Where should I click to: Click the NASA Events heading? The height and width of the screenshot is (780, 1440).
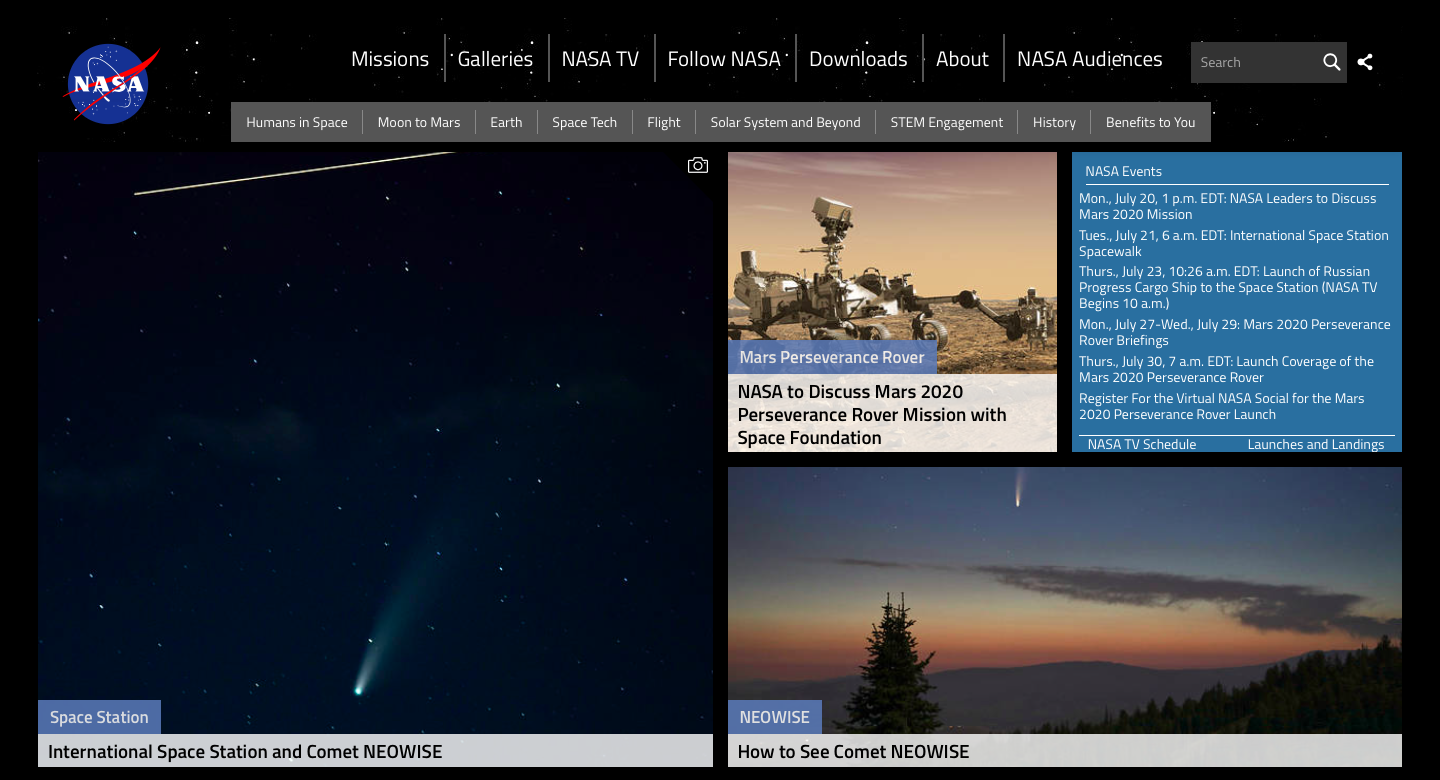click(x=1124, y=171)
